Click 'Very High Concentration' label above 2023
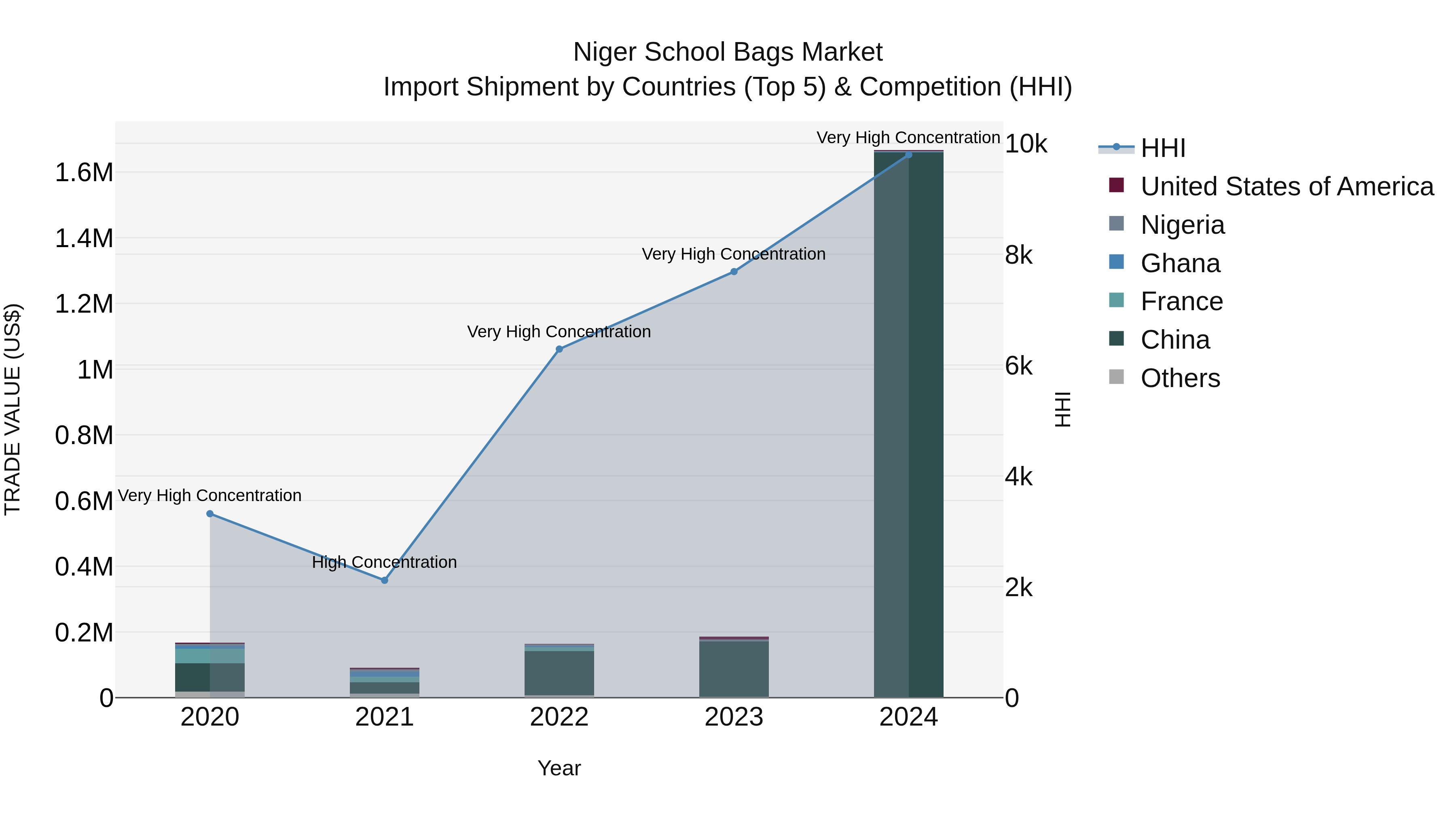This screenshot has height=819, width=1456. [734, 254]
